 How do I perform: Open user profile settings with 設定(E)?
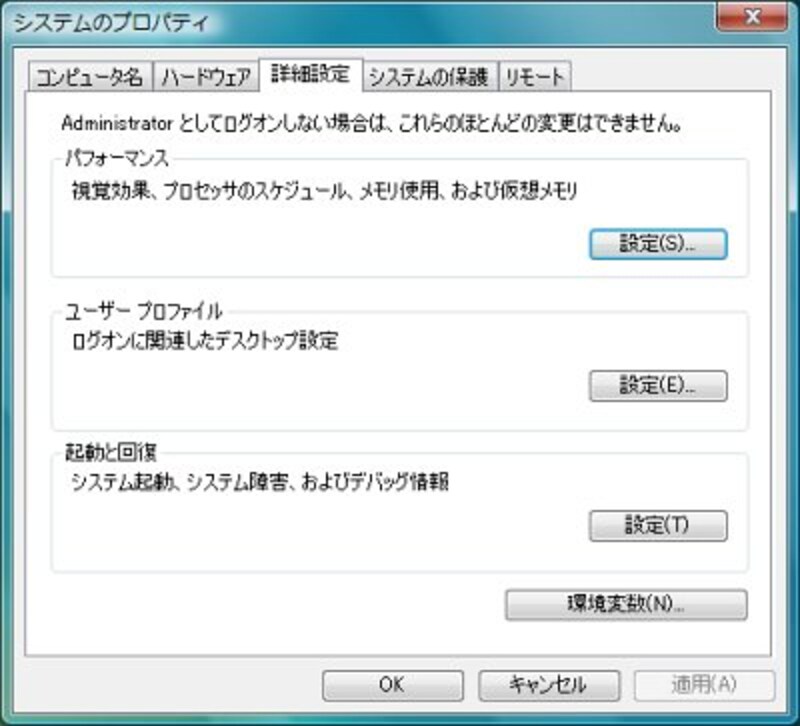658,386
